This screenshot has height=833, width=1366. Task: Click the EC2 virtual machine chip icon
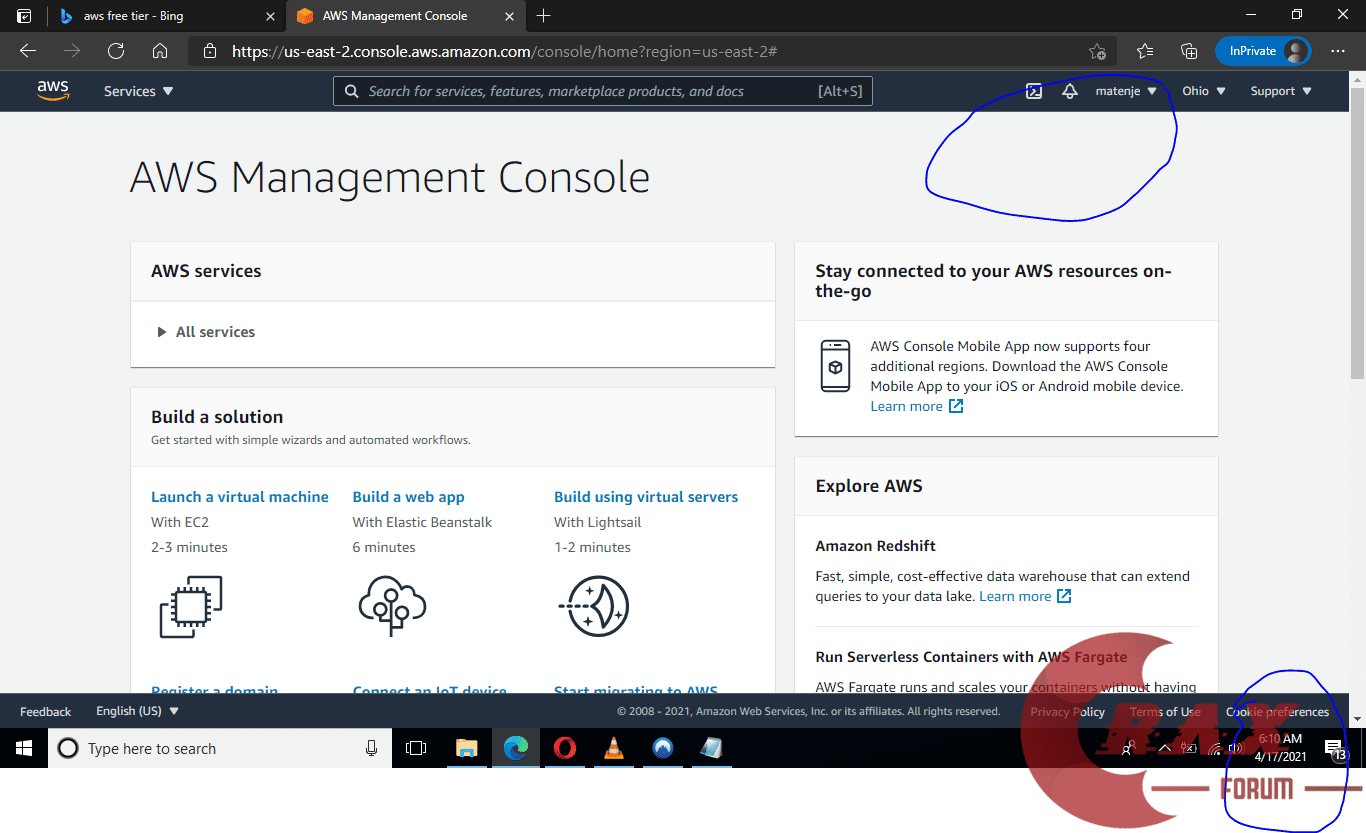(191, 606)
